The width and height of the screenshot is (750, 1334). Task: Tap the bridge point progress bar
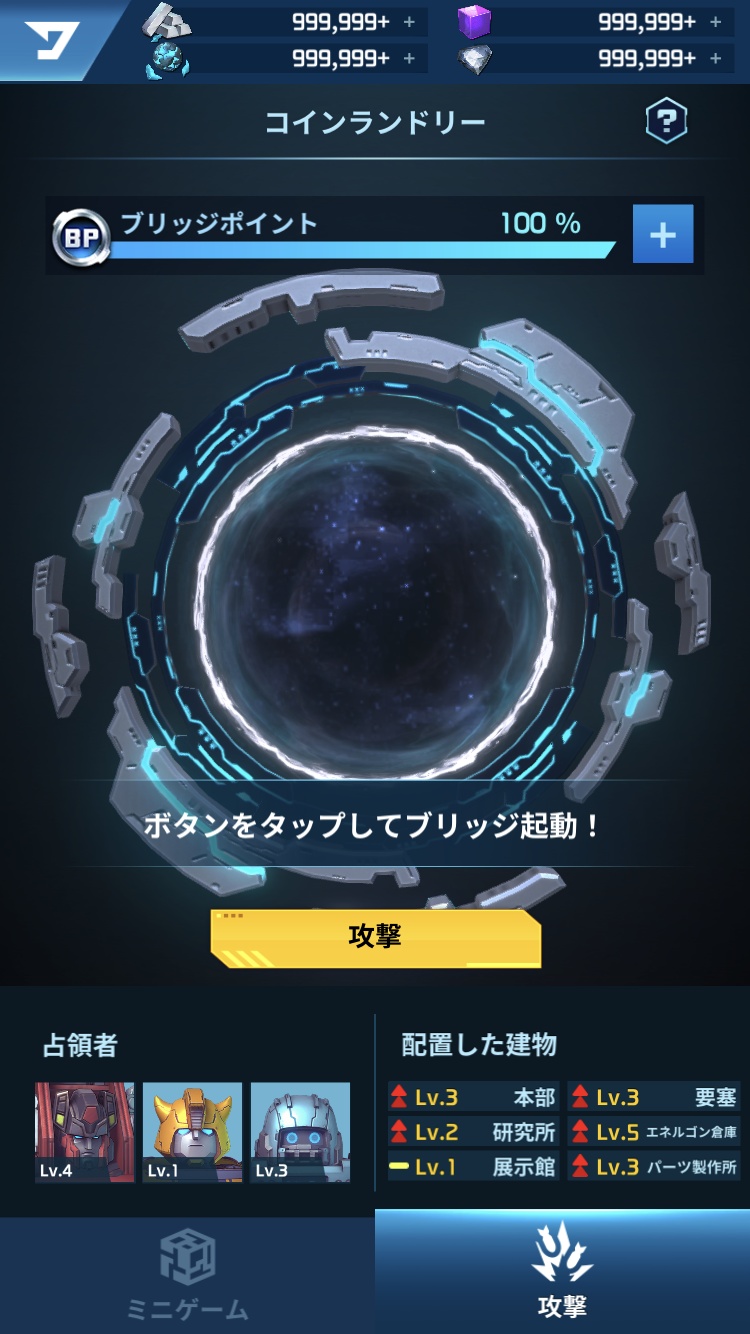click(362, 249)
